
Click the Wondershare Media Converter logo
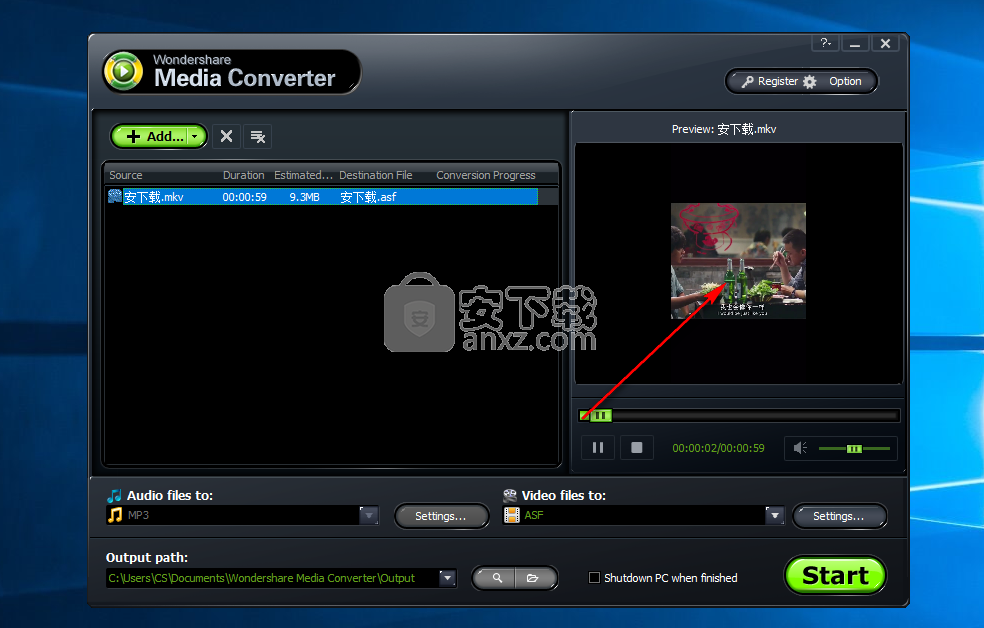click(232, 72)
